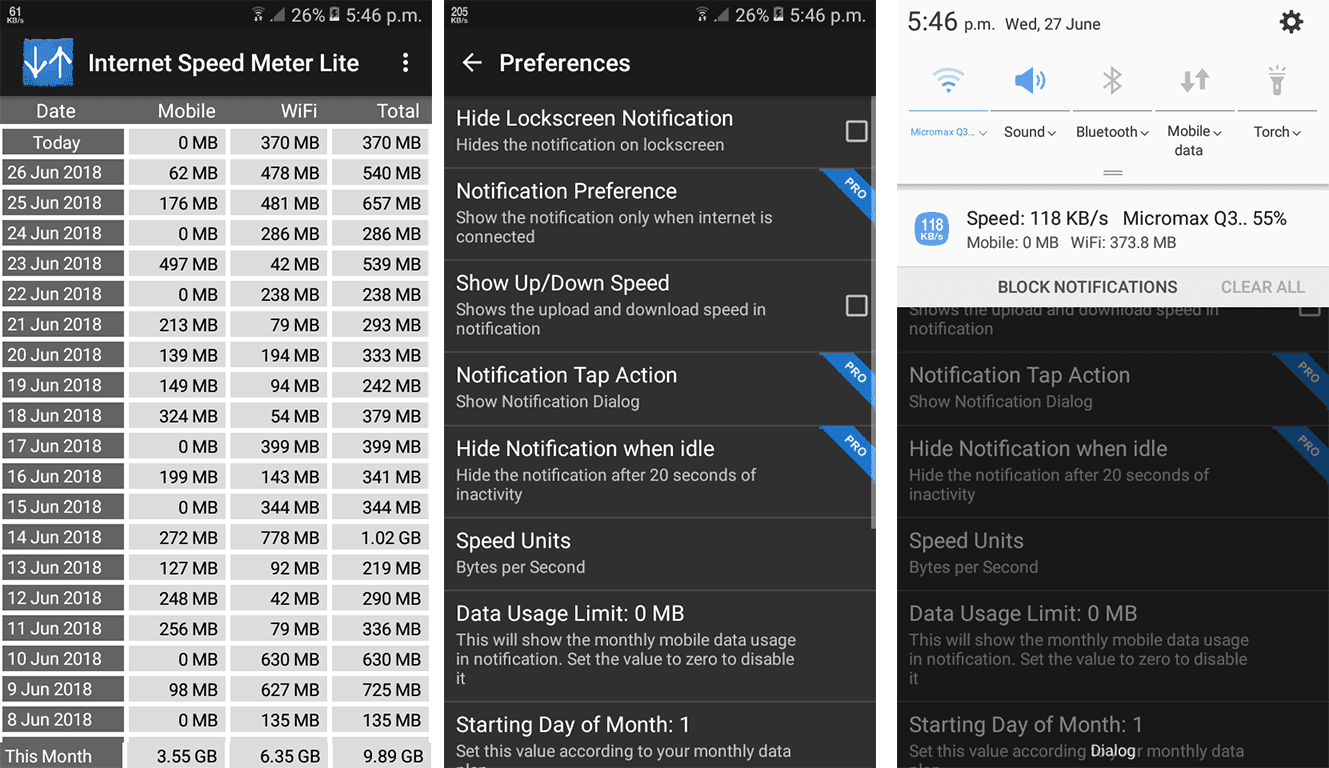Enable Hide Lockscreen Notification checkbox
The height and width of the screenshot is (768, 1329).
pyautogui.click(x=856, y=130)
